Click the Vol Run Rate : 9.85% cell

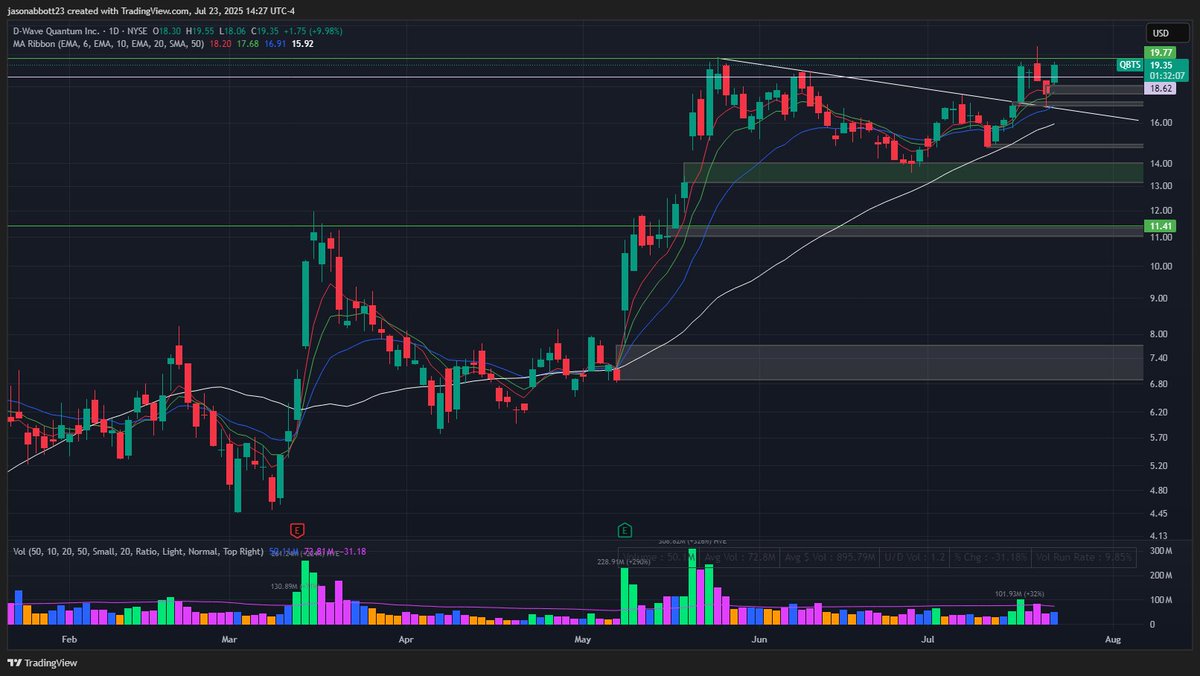click(1086, 557)
